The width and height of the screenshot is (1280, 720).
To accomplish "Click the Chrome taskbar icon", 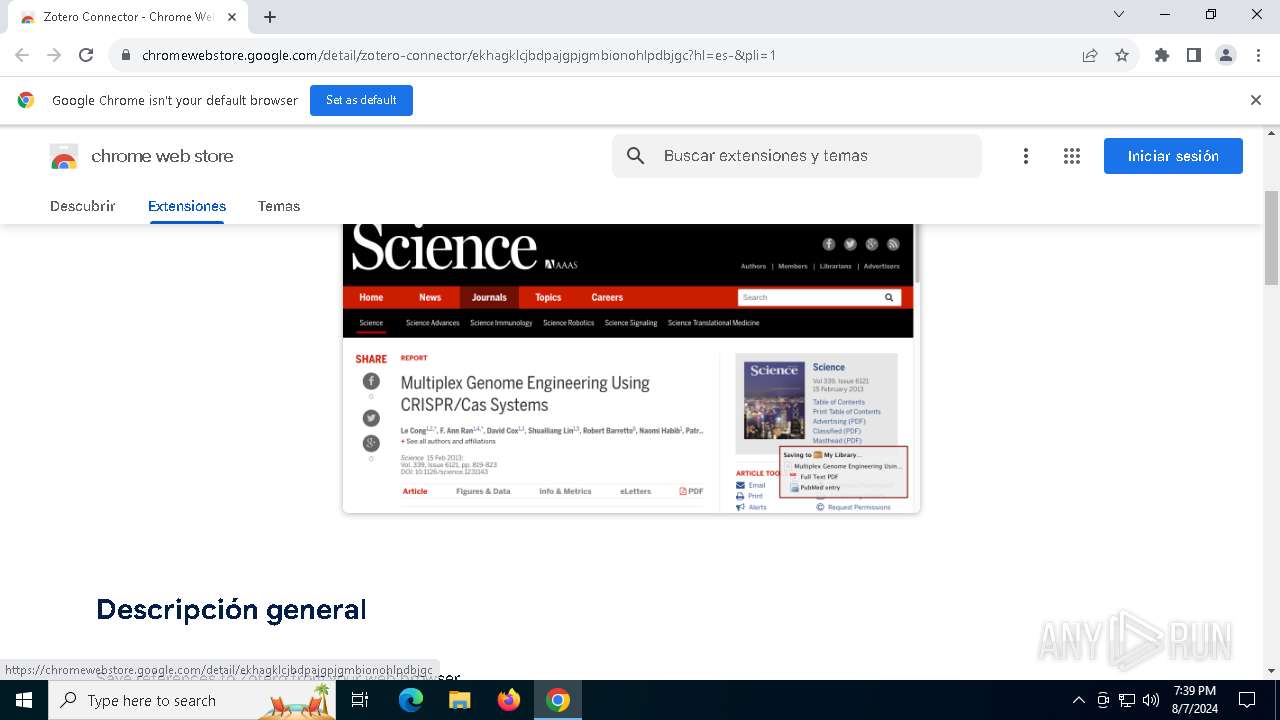I will [x=558, y=700].
